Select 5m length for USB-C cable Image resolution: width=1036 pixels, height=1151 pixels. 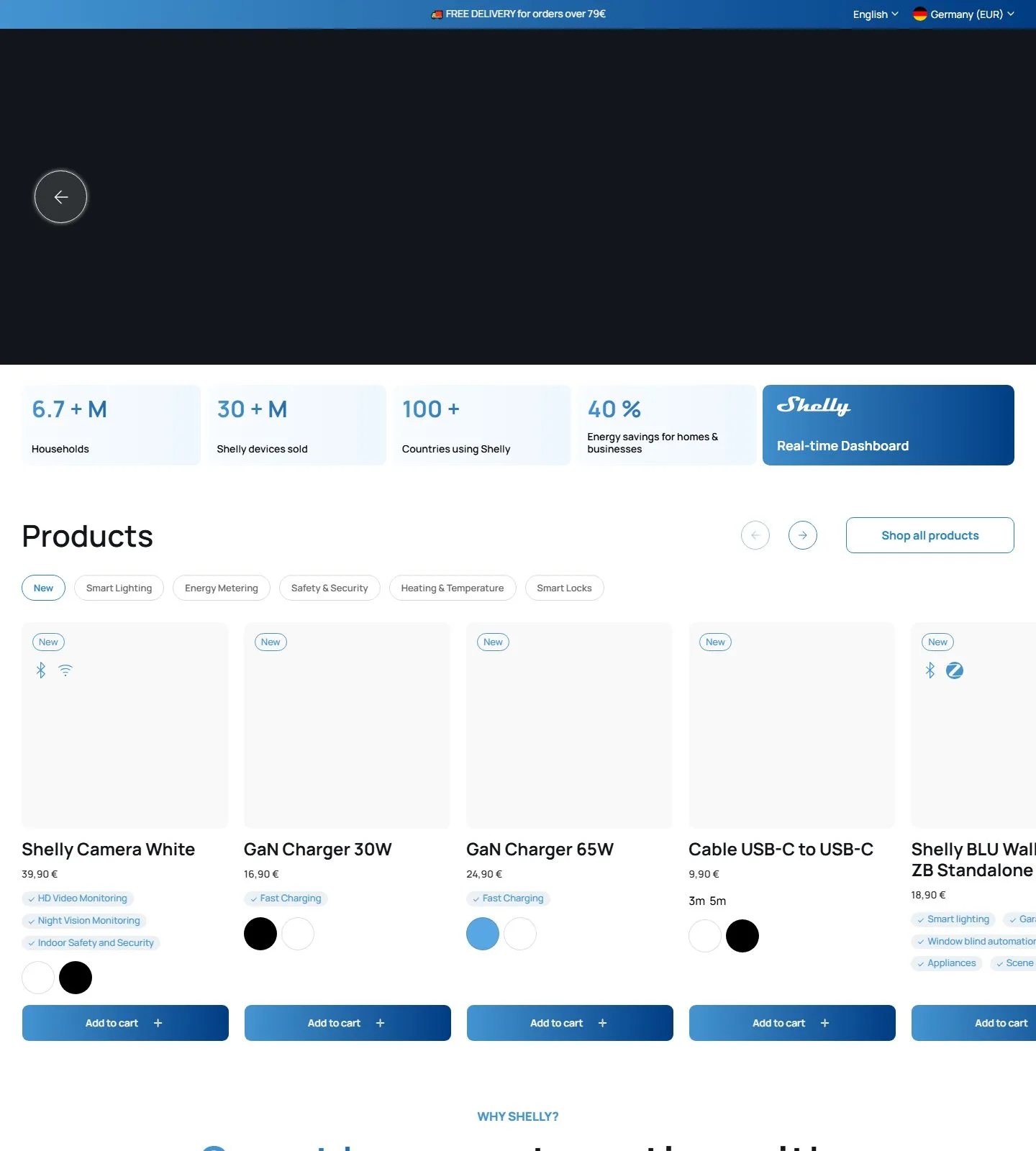coord(718,901)
